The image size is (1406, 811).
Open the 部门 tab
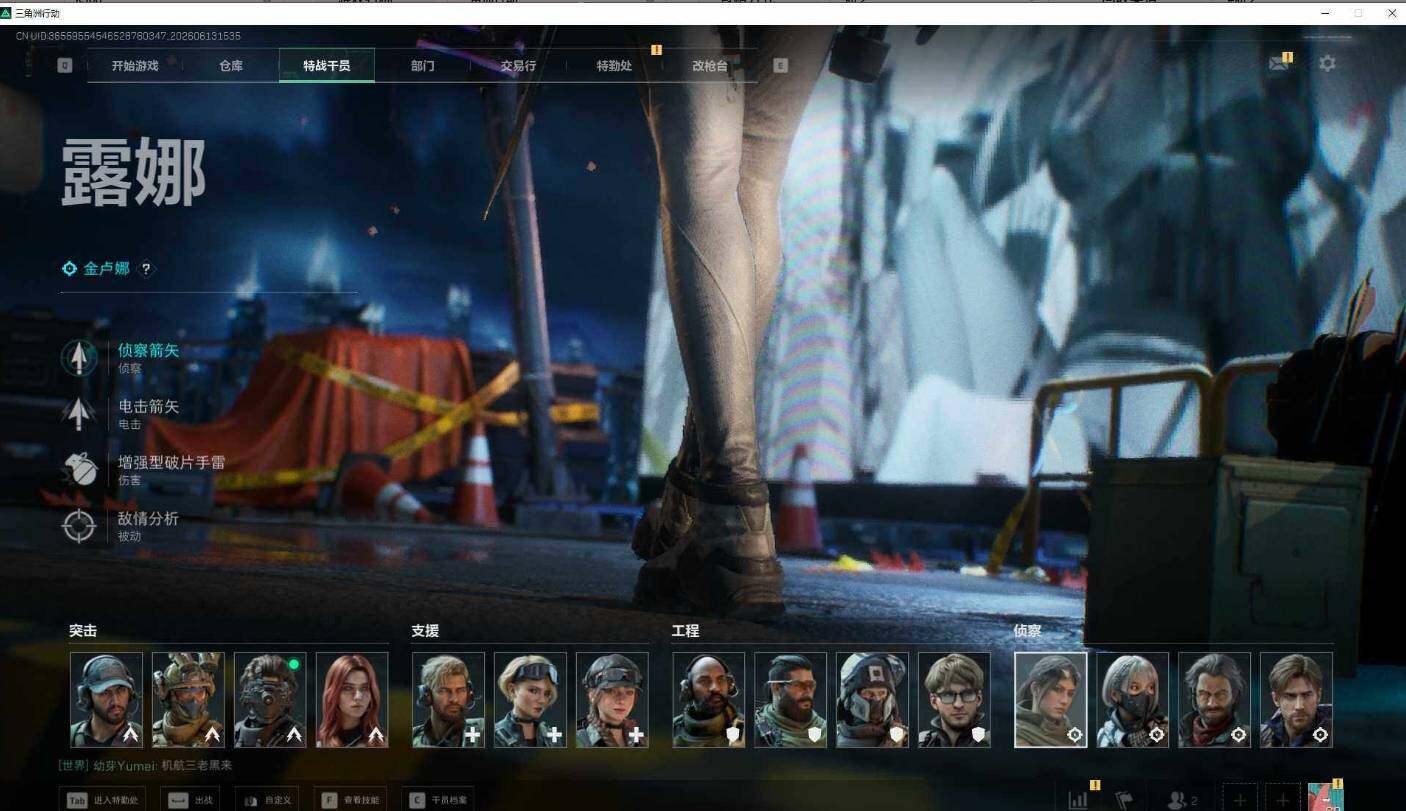[x=423, y=66]
